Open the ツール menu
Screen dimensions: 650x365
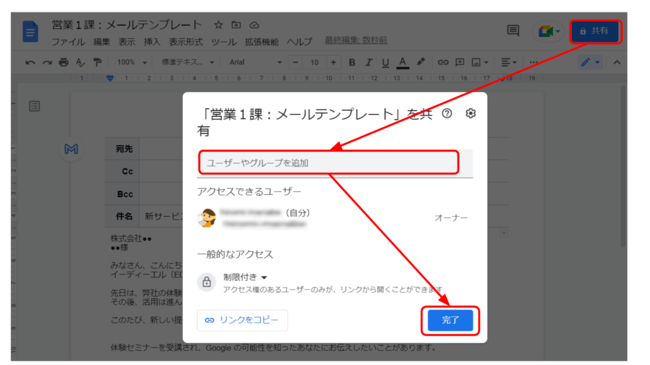pos(223,42)
